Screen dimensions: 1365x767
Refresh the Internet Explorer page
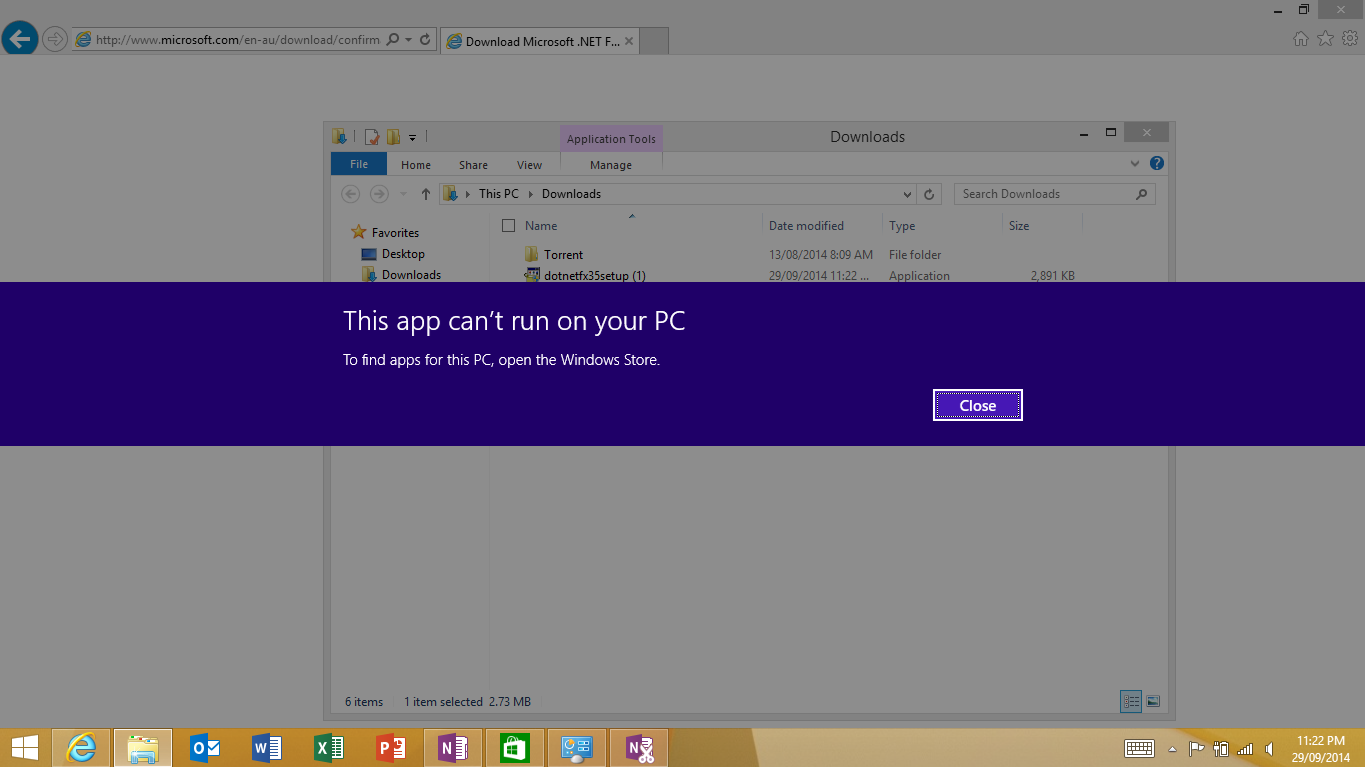pyautogui.click(x=425, y=40)
